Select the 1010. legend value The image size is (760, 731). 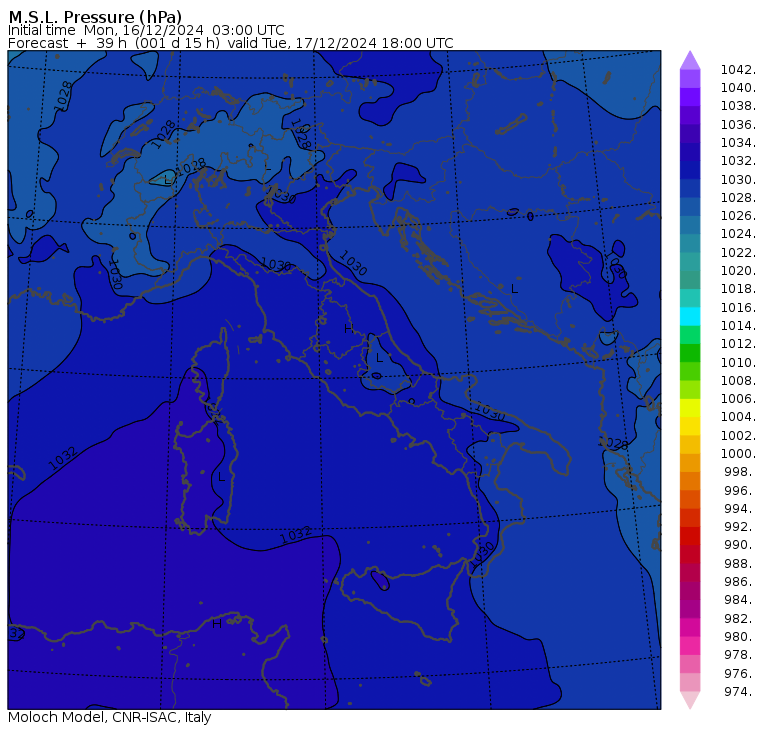pyautogui.click(x=738, y=362)
